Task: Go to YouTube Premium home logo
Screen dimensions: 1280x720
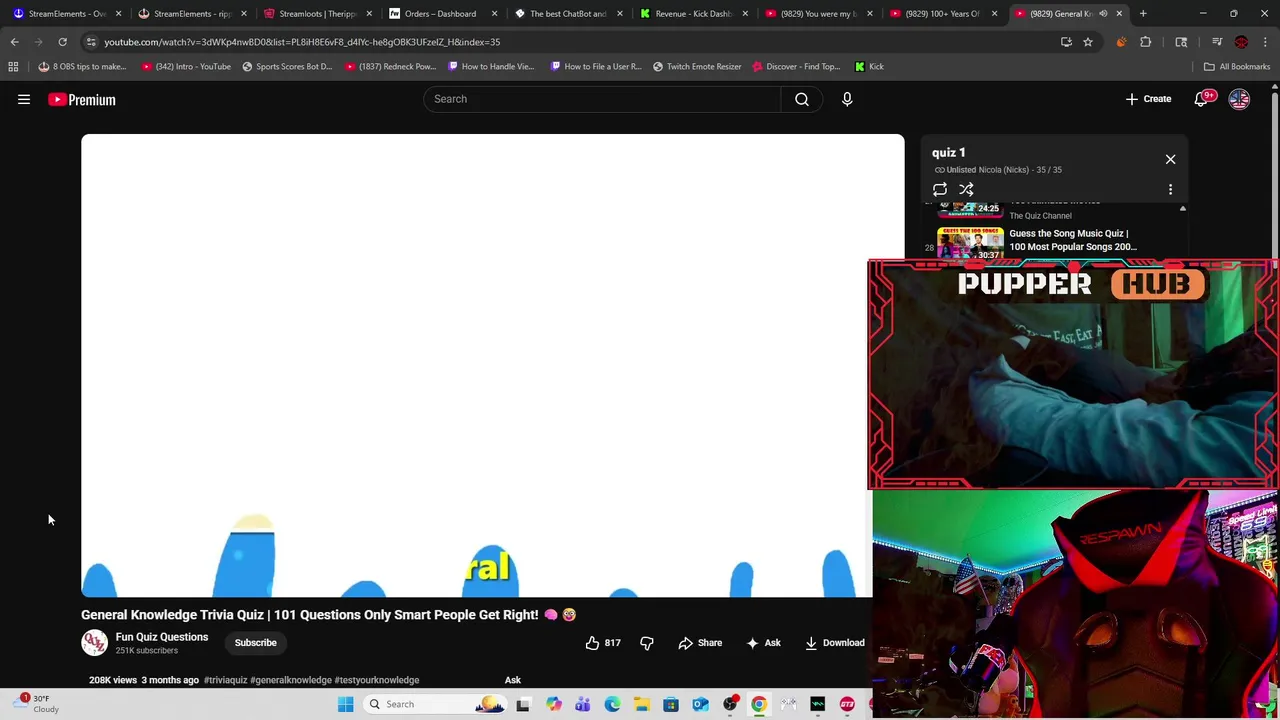Action: (82, 99)
